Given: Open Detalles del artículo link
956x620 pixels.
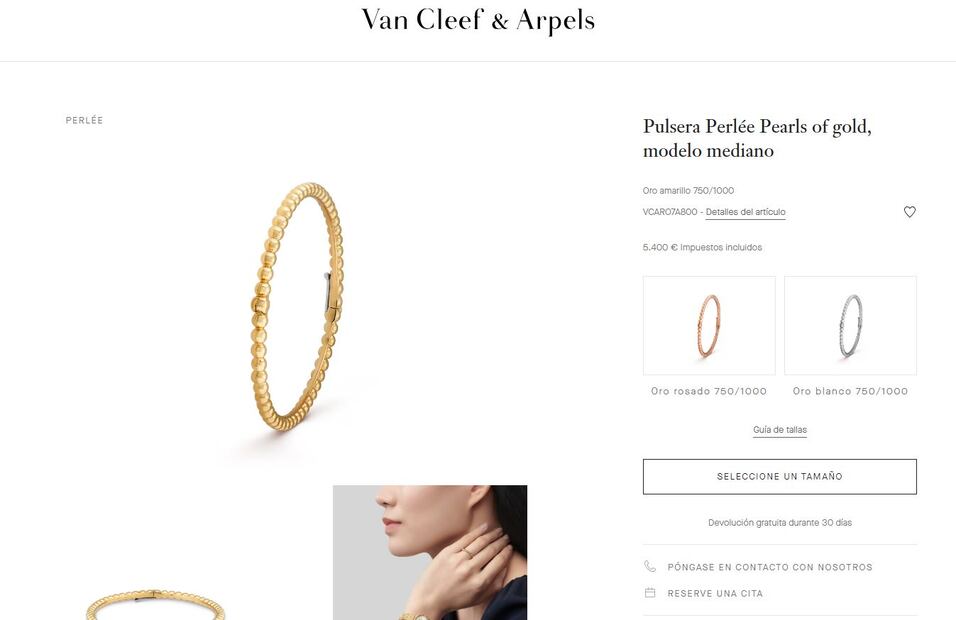Looking at the screenshot, I should point(745,212).
